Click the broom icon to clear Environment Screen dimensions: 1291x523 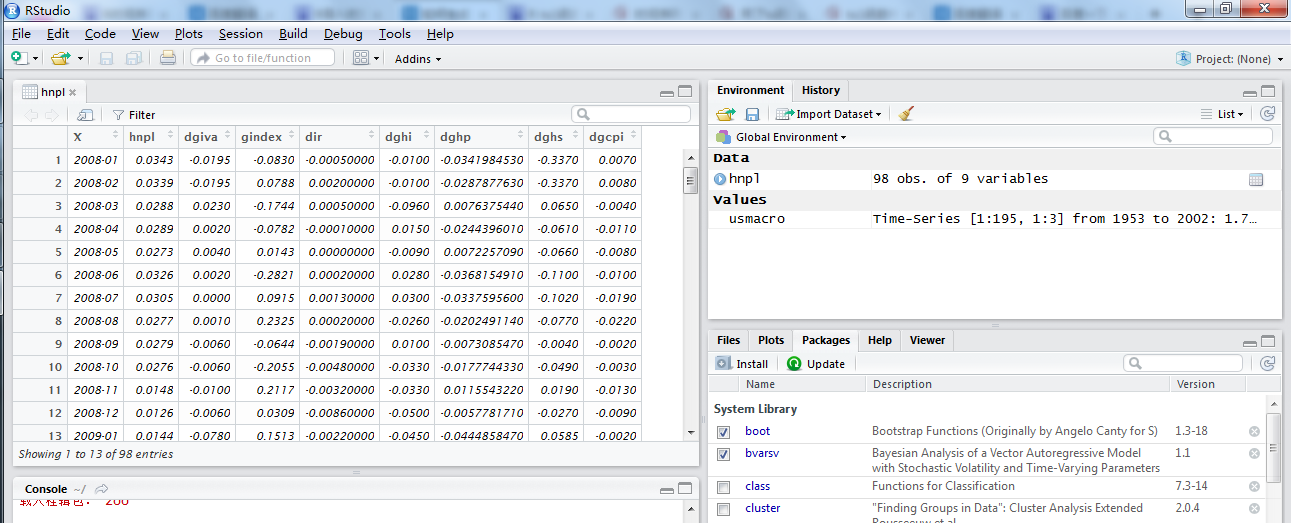[x=906, y=114]
